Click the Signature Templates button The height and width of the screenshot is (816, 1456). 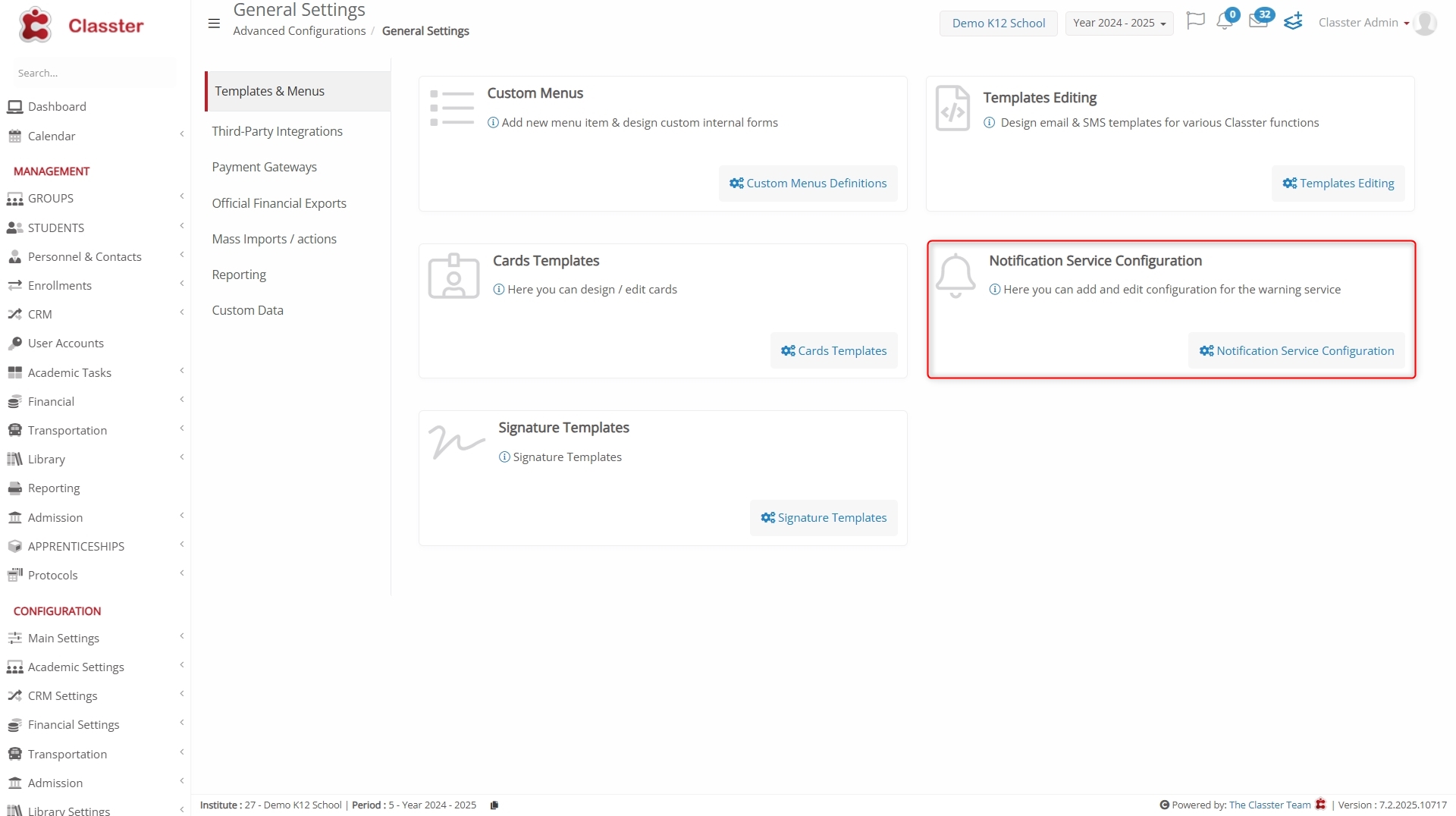tap(824, 518)
